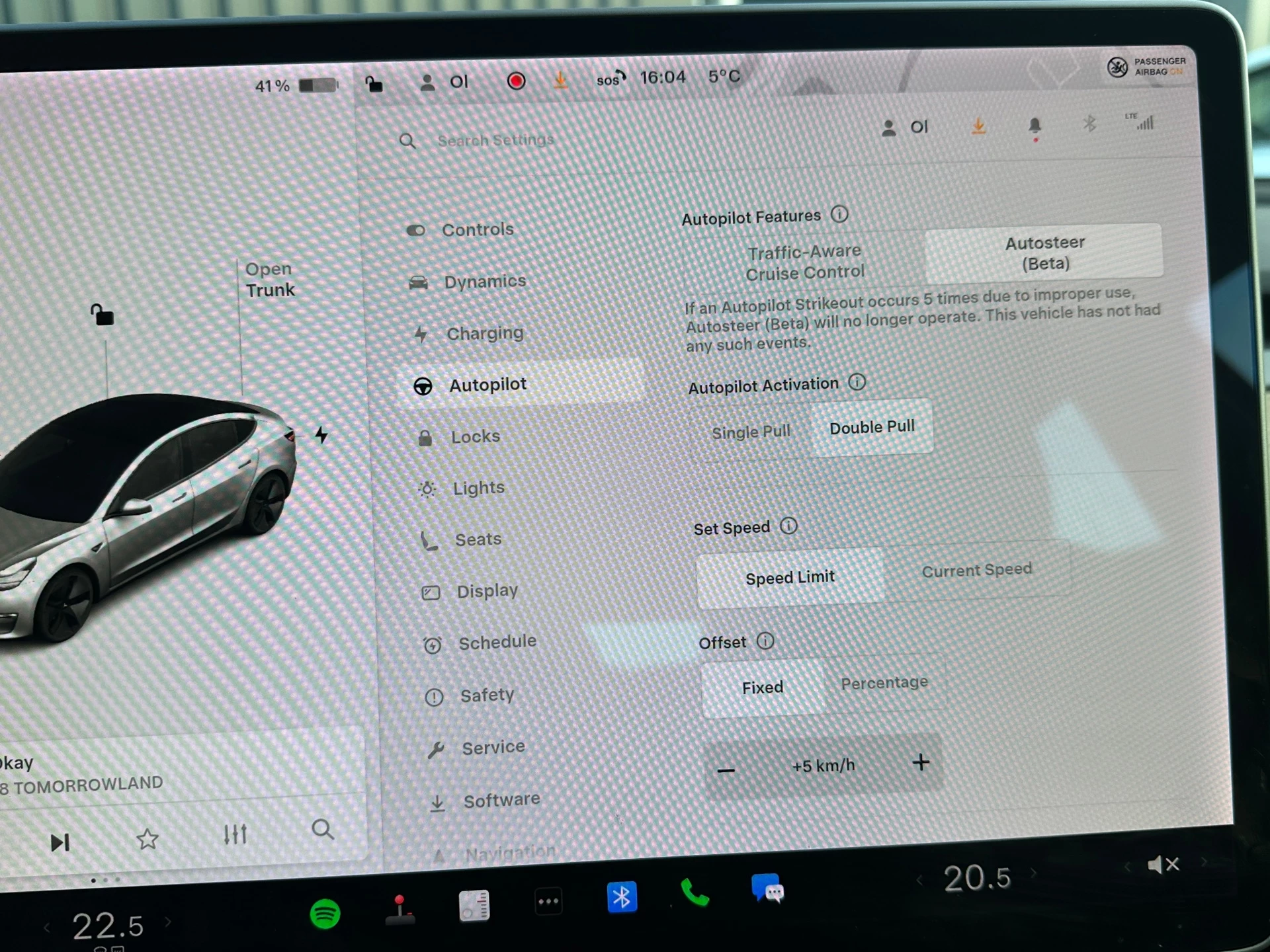Open Display settings from the sidebar
The height and width of the screenshot is (952, 1270).
point(487,590)
